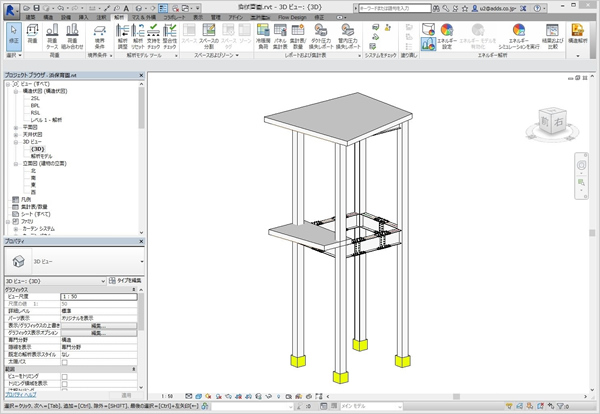The height and width of the screenshot is (414, 600).
Task: Click the Open folder quick-access icon
Action: tap(26, 8)
